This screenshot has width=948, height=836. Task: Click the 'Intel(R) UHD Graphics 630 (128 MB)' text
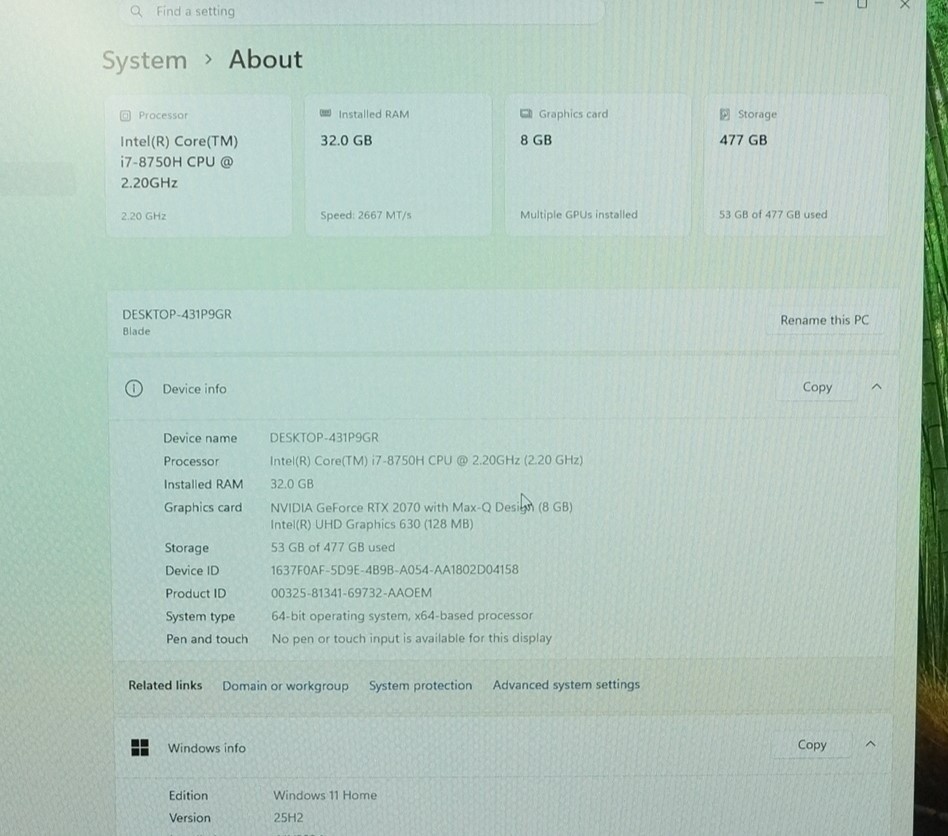coord(372,524)
